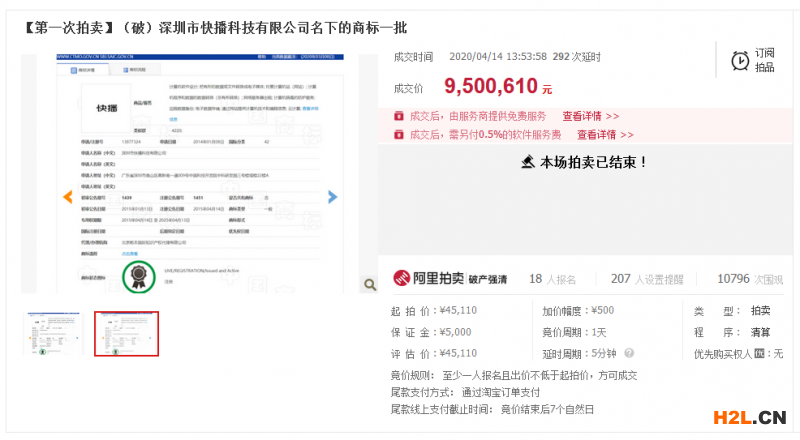
Task: Select the first trademark thumbnail
Action: coord(54,333)
